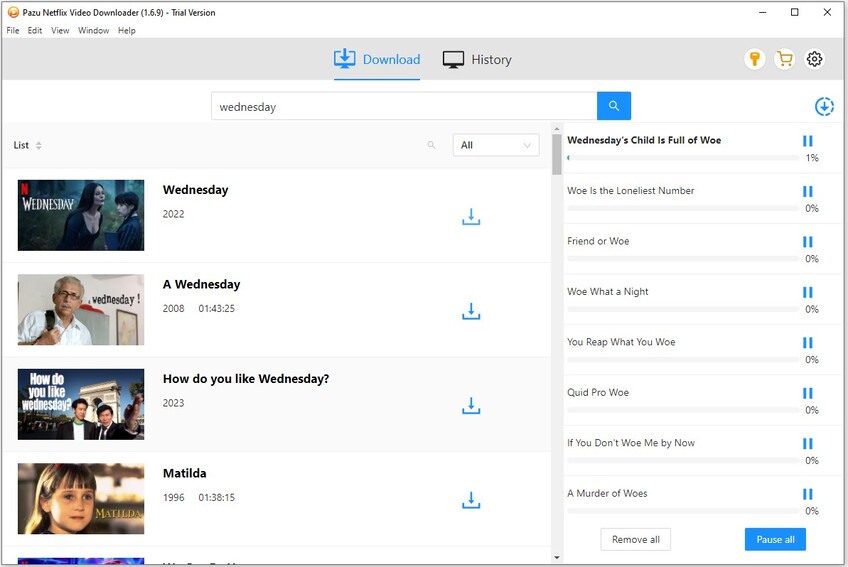The image size is (848, 567).
Task: Click the blue search magnifier button
Action: click(614, 106)
